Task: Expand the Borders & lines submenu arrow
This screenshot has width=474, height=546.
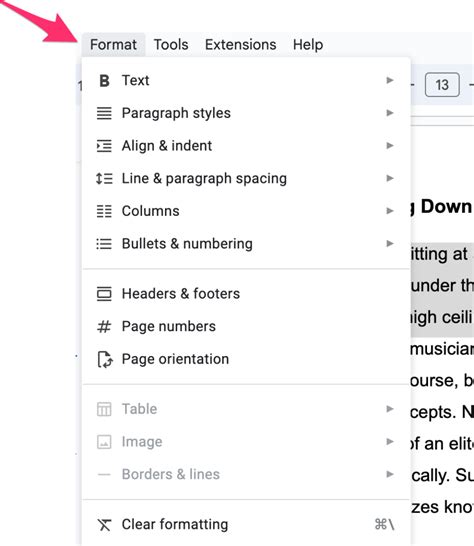Action: pos(390,474)
